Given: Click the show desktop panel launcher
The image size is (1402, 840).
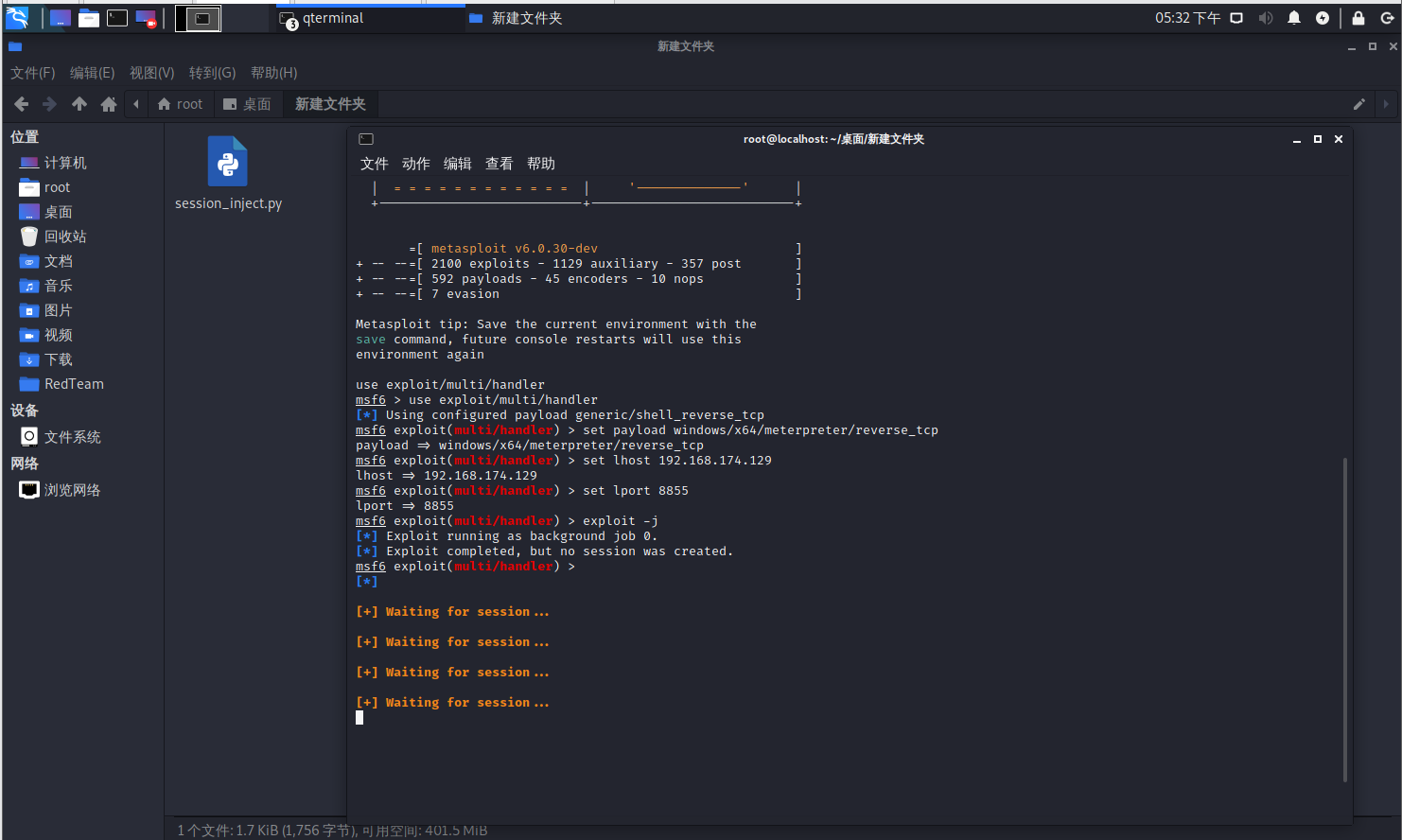Looking at the screenshot, I should [61, 18].
